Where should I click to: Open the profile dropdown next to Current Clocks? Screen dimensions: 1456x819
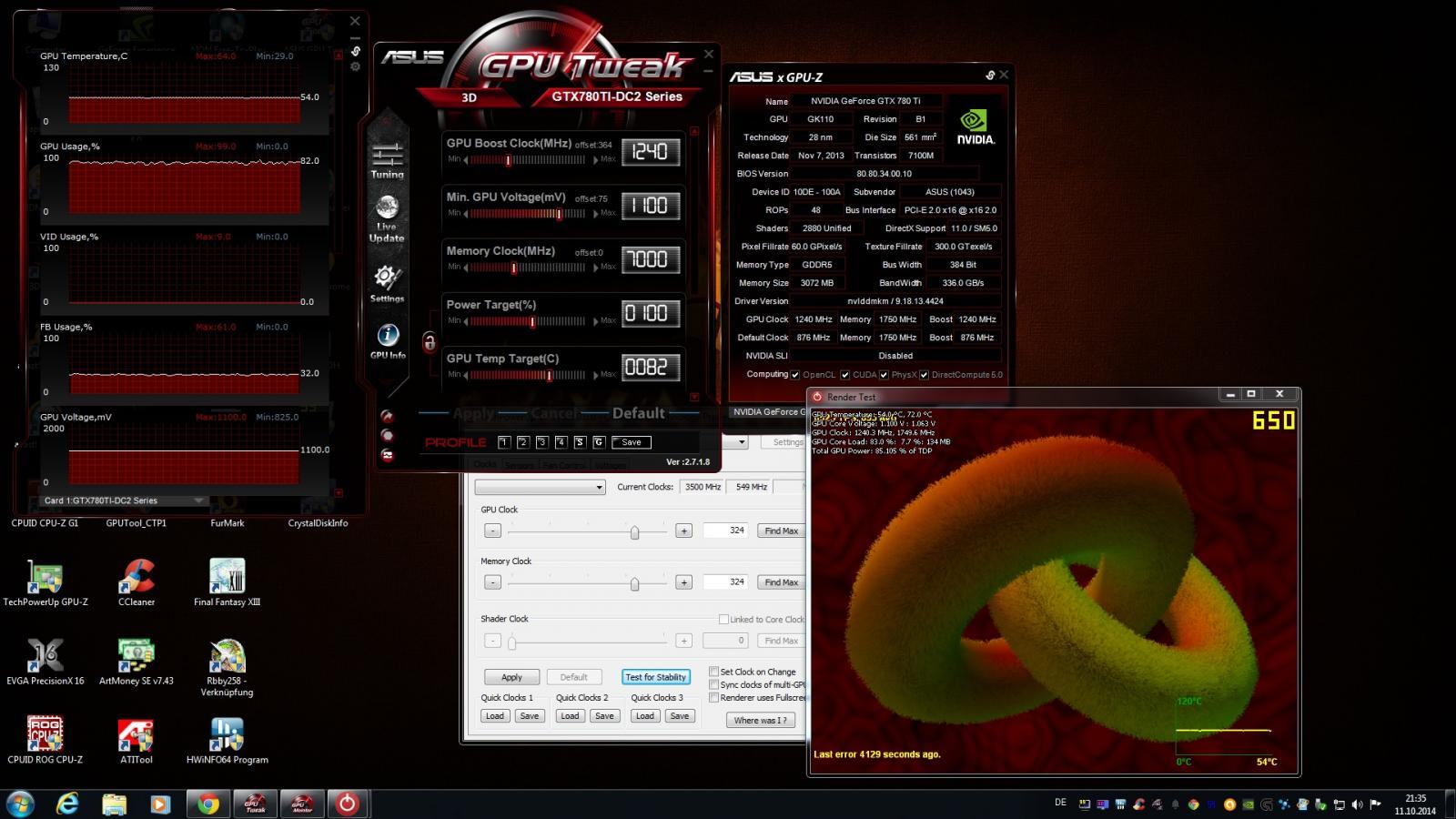(540, 488)
